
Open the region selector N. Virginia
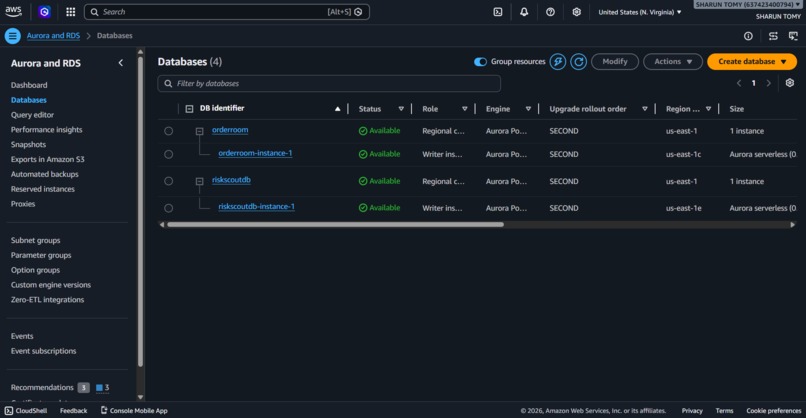pyautogui.click(x=639, y=12)
